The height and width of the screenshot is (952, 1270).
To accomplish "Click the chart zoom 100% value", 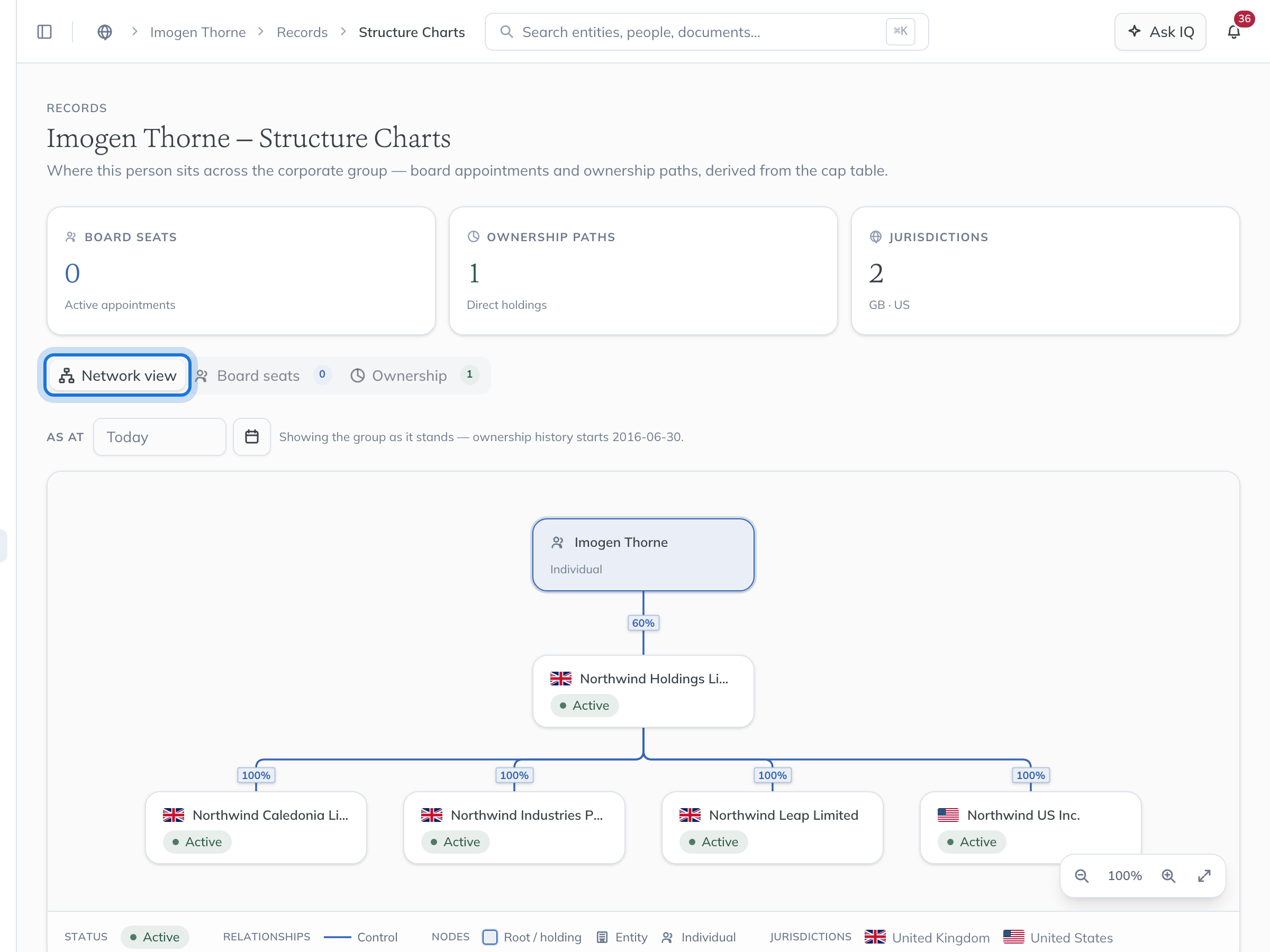I will tap(1124, 875).
